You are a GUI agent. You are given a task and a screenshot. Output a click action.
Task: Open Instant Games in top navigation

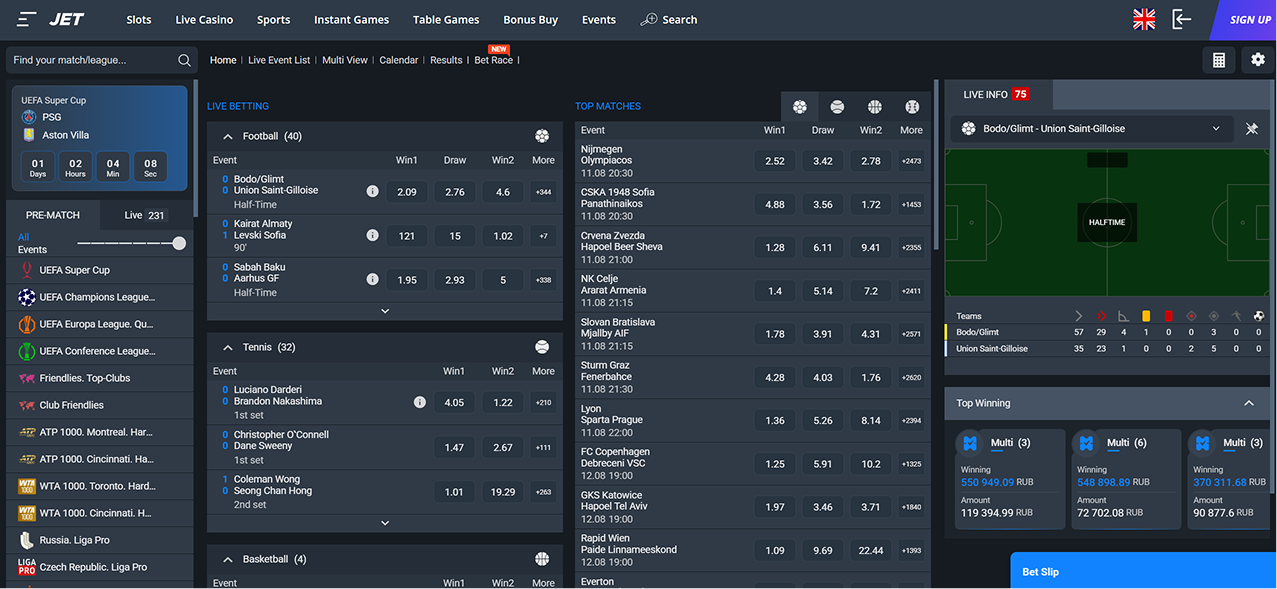point(351,20)
